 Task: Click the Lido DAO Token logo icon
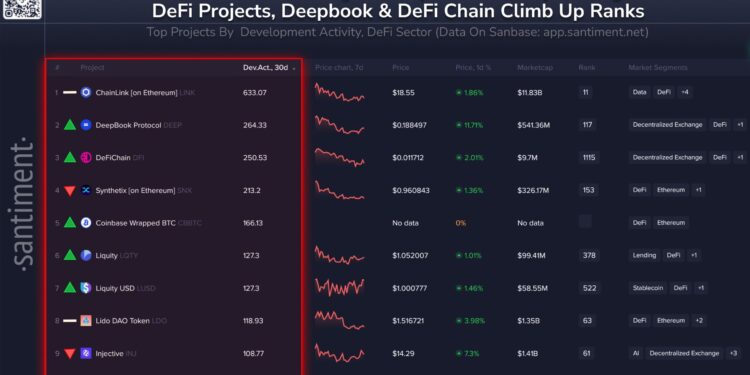pyautogui.click(x=86, y=320)
